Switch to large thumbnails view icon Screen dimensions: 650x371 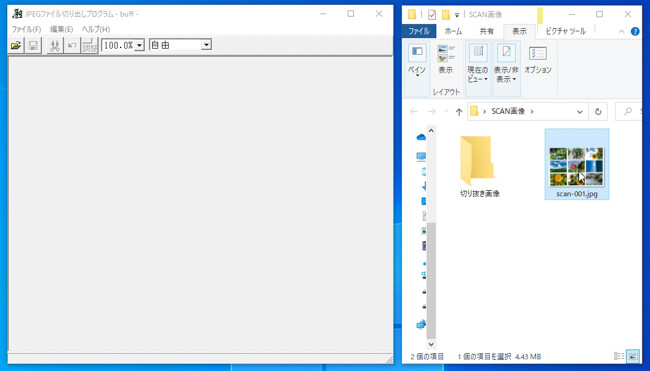[633, 356]
